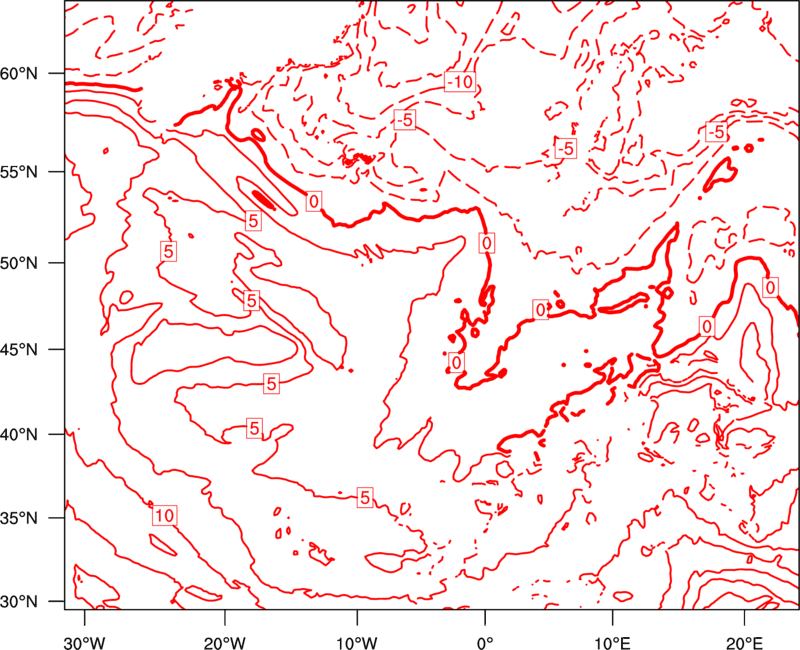800x650 pixels.
Task: Click the -10 contour value label
Action: pyautogui.click(x=460, y=82)
